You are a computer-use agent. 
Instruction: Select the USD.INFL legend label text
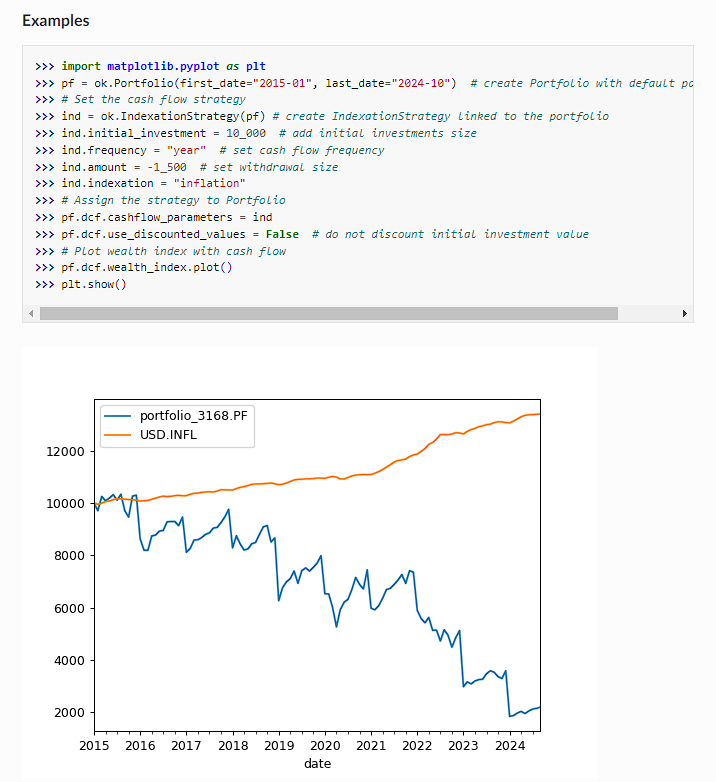tap(168, 434)
